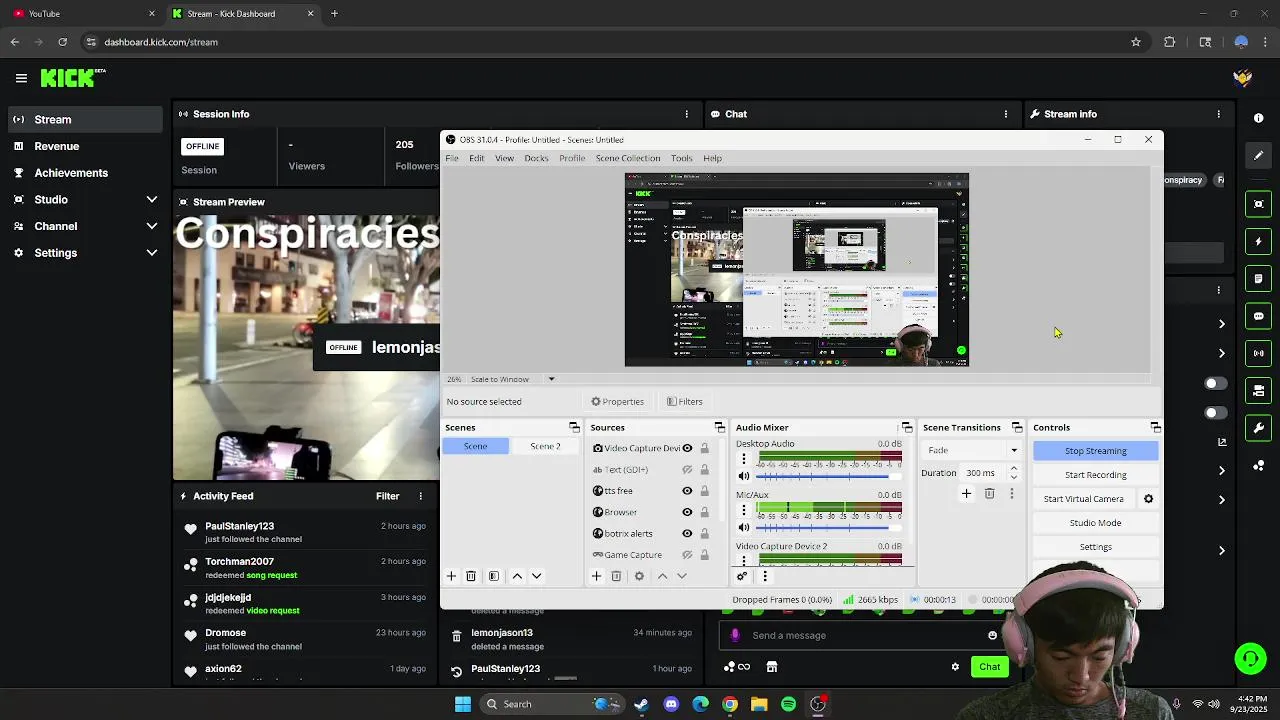Open scene filters icon in Scenes dock

click(493, 576)
